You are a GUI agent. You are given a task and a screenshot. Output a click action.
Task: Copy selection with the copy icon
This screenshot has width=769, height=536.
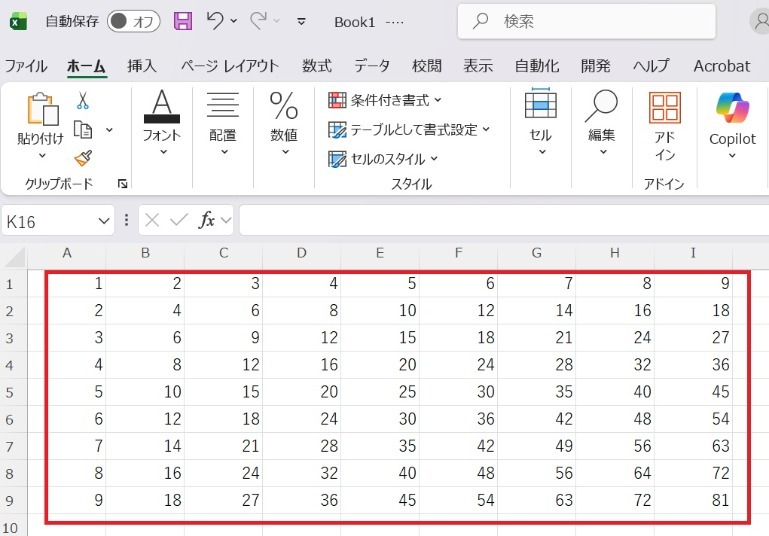(x=83, y=130)
